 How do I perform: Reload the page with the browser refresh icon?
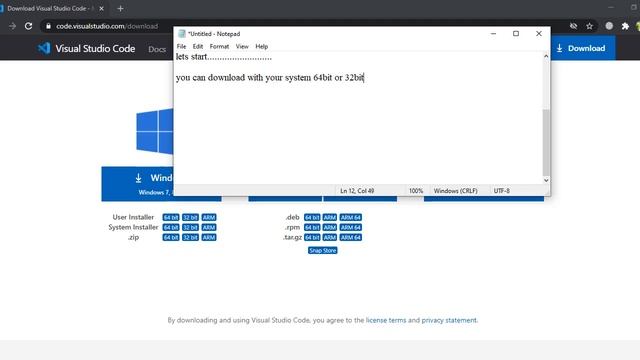28,26
